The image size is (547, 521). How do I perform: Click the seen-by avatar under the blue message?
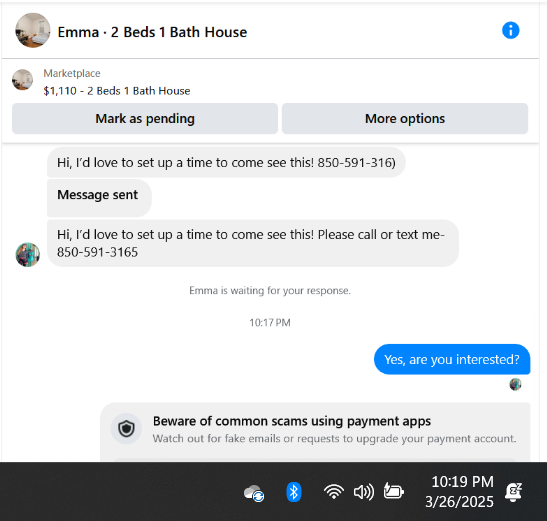coord(515,384)
